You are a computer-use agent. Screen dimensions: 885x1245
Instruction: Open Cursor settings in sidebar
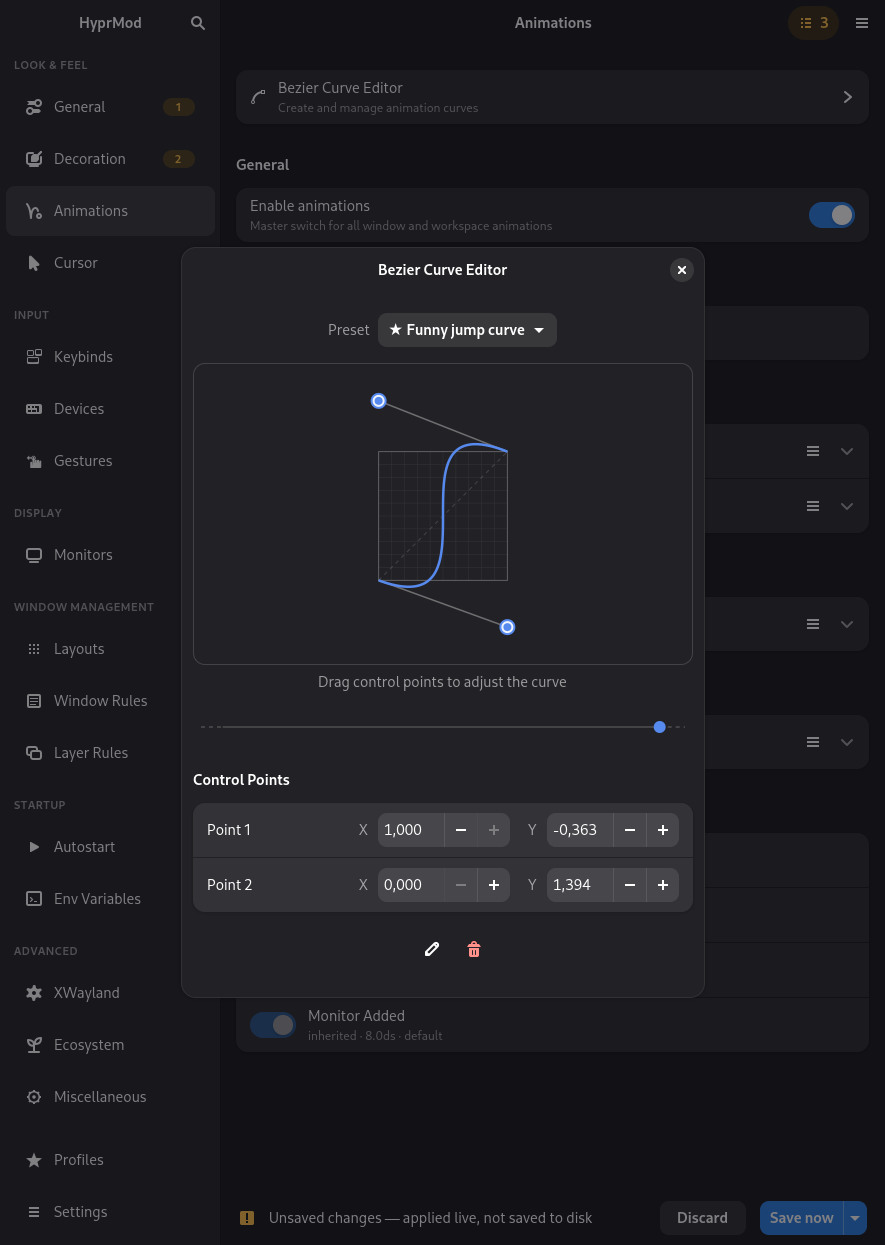[110, 263]
